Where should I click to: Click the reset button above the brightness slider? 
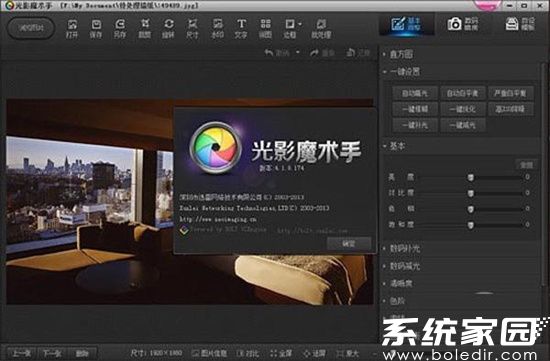pyautogui.click(x=525, y=165)
